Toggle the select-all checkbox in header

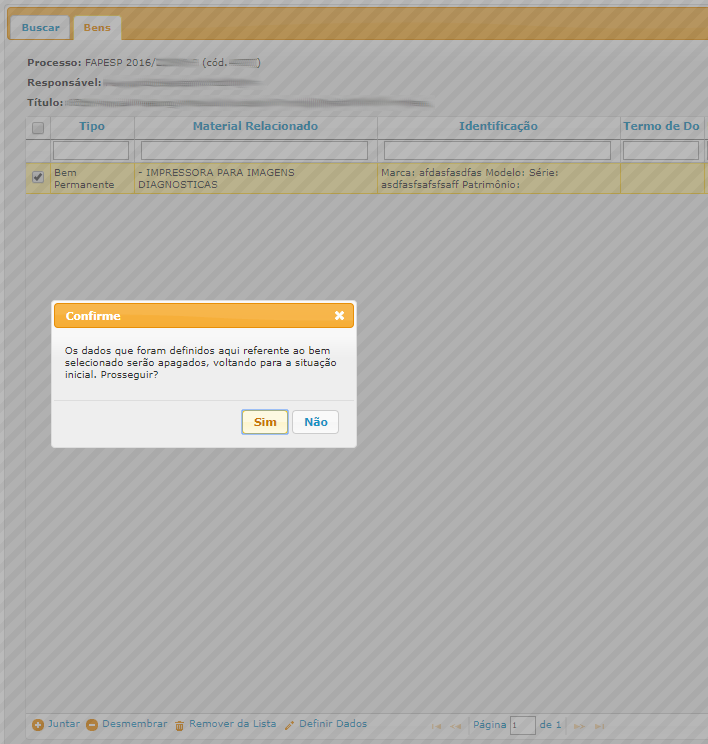[38, 128]
